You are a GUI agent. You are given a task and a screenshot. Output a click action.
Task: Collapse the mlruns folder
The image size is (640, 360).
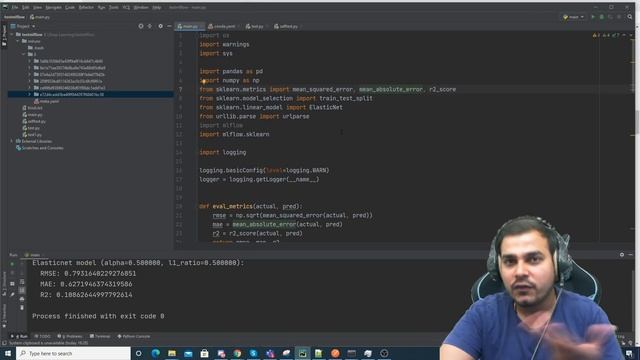click(x=18, y=41)
